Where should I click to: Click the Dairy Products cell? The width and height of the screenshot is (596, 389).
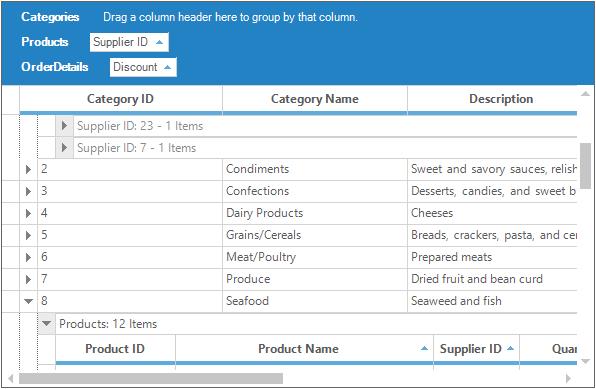click(315, 213)
